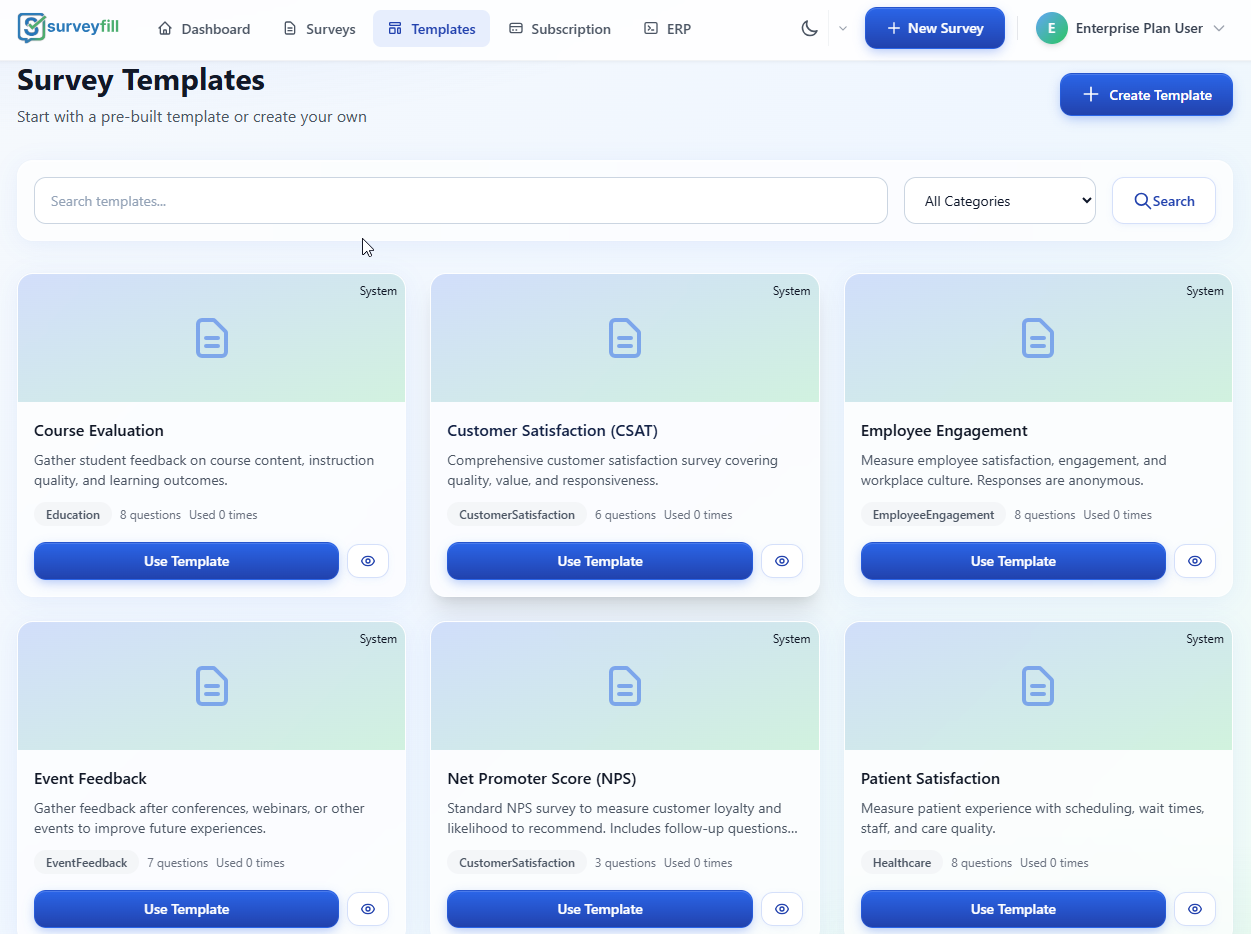This screenshot has width=1251, height=934.
Task: Go to the Dashboard nav item
Action: (x=204, y=29)
